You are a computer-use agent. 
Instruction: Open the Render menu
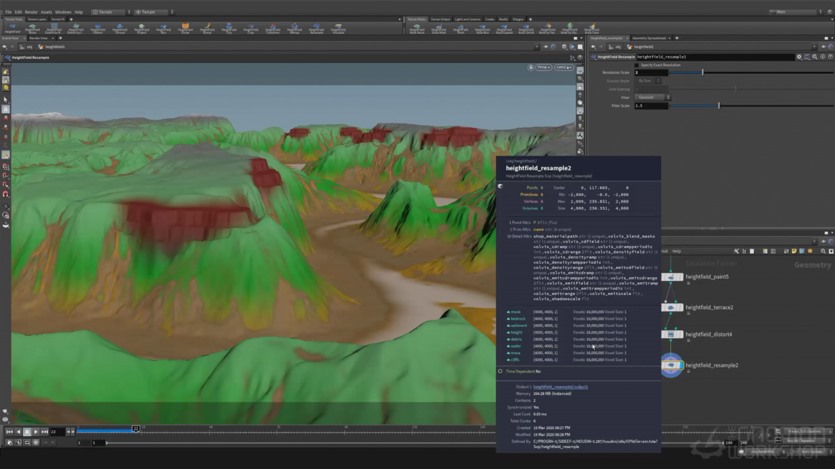coord(31,12)
